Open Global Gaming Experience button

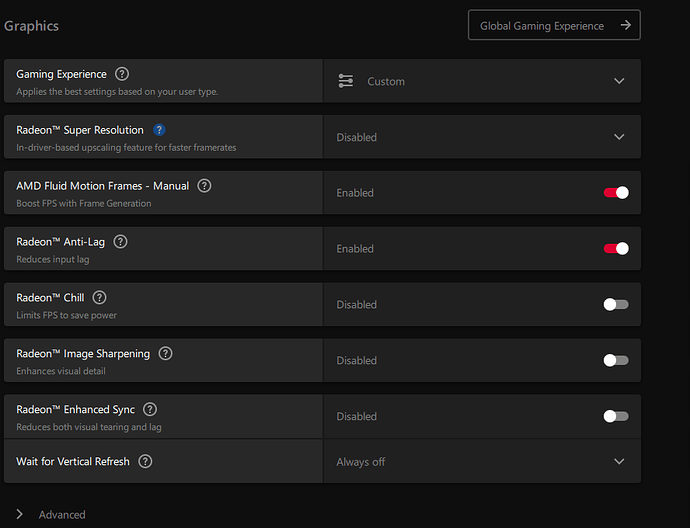click(x=554, y=25)
